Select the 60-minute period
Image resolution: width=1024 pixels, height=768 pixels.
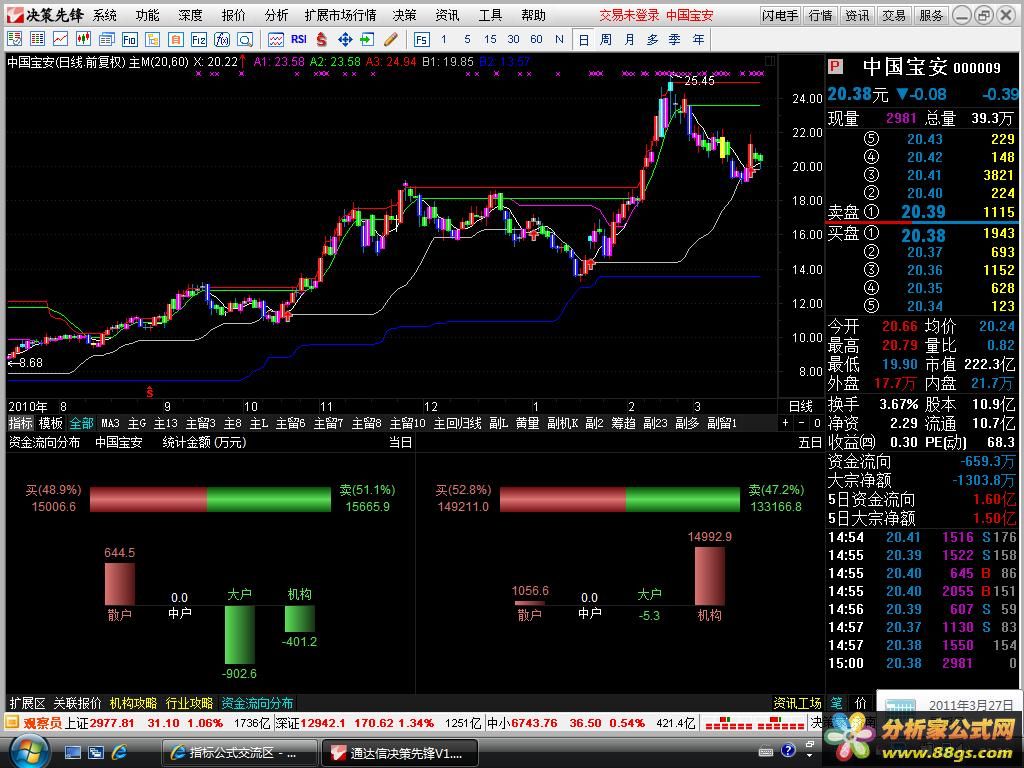pos(536,40)
